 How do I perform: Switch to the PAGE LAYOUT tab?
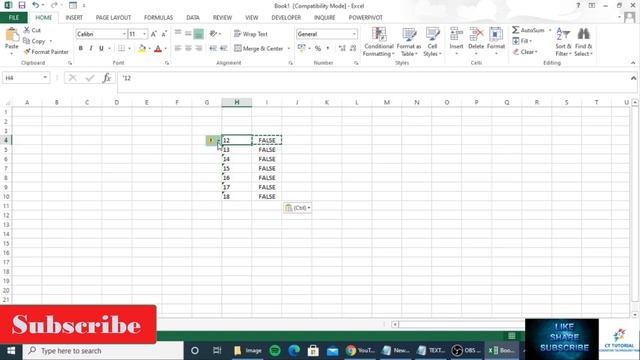pyautogui.click(x=113, y=18)
